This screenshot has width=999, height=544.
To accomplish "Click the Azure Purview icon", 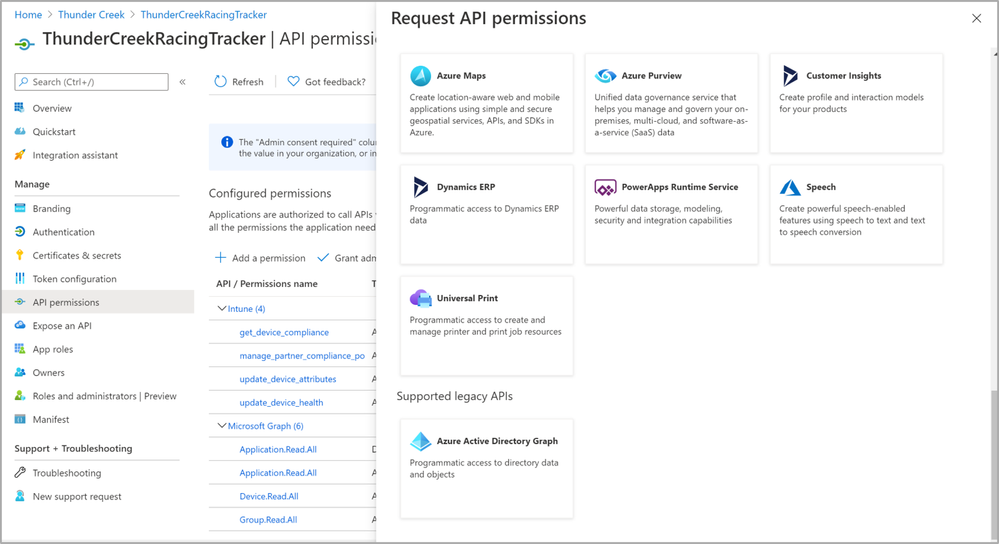I will (605, 76).
